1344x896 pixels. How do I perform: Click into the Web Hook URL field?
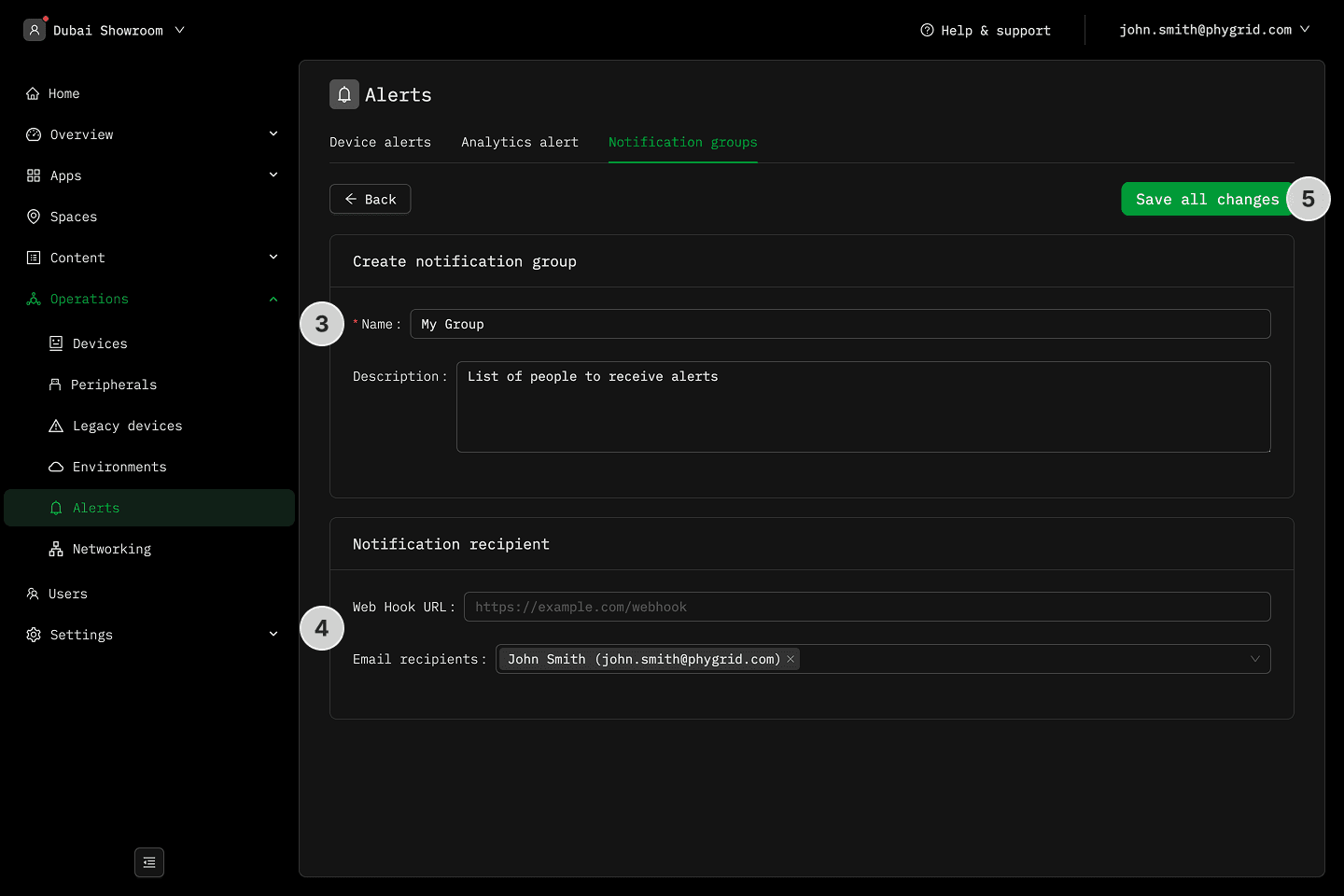point(866,607)
